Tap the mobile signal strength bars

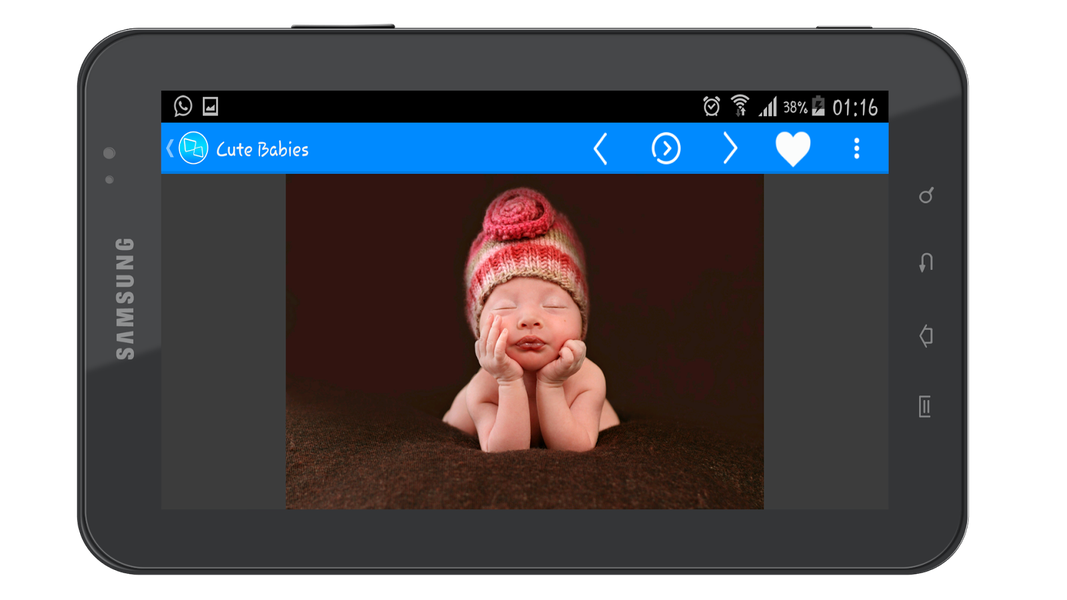[767, 106]
